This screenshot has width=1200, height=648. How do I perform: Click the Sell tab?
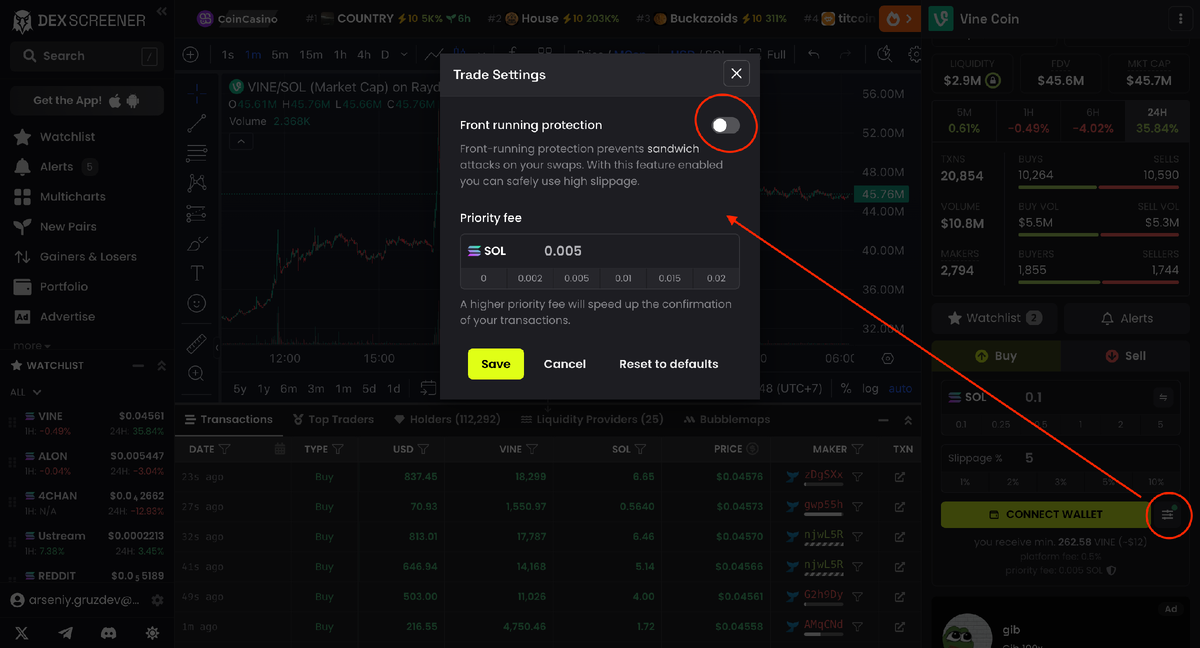click(x=1126, y=356)
